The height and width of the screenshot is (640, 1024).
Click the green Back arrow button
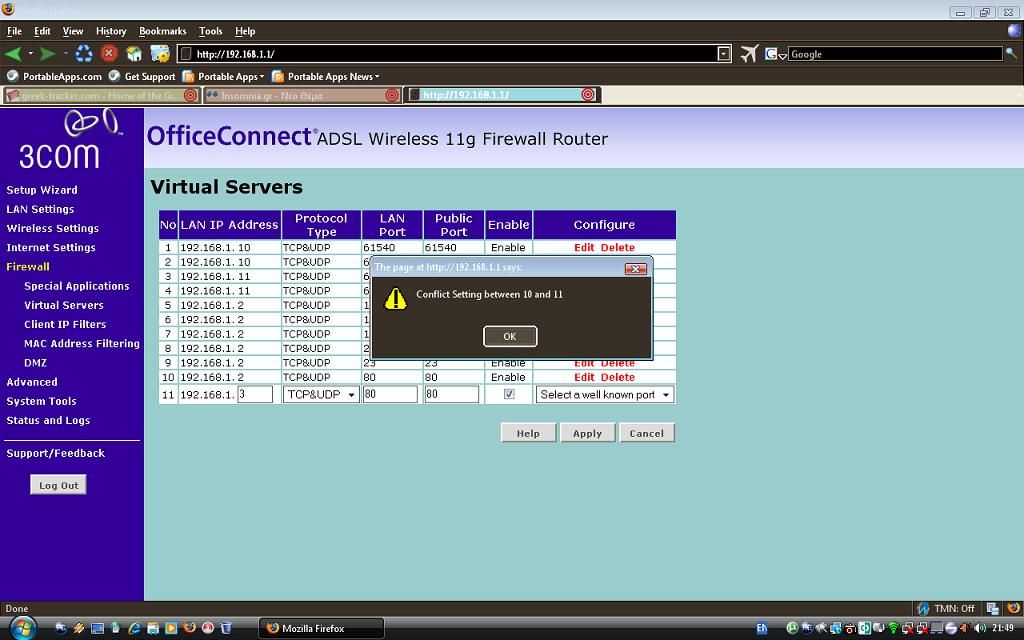(x=13, y=54)
